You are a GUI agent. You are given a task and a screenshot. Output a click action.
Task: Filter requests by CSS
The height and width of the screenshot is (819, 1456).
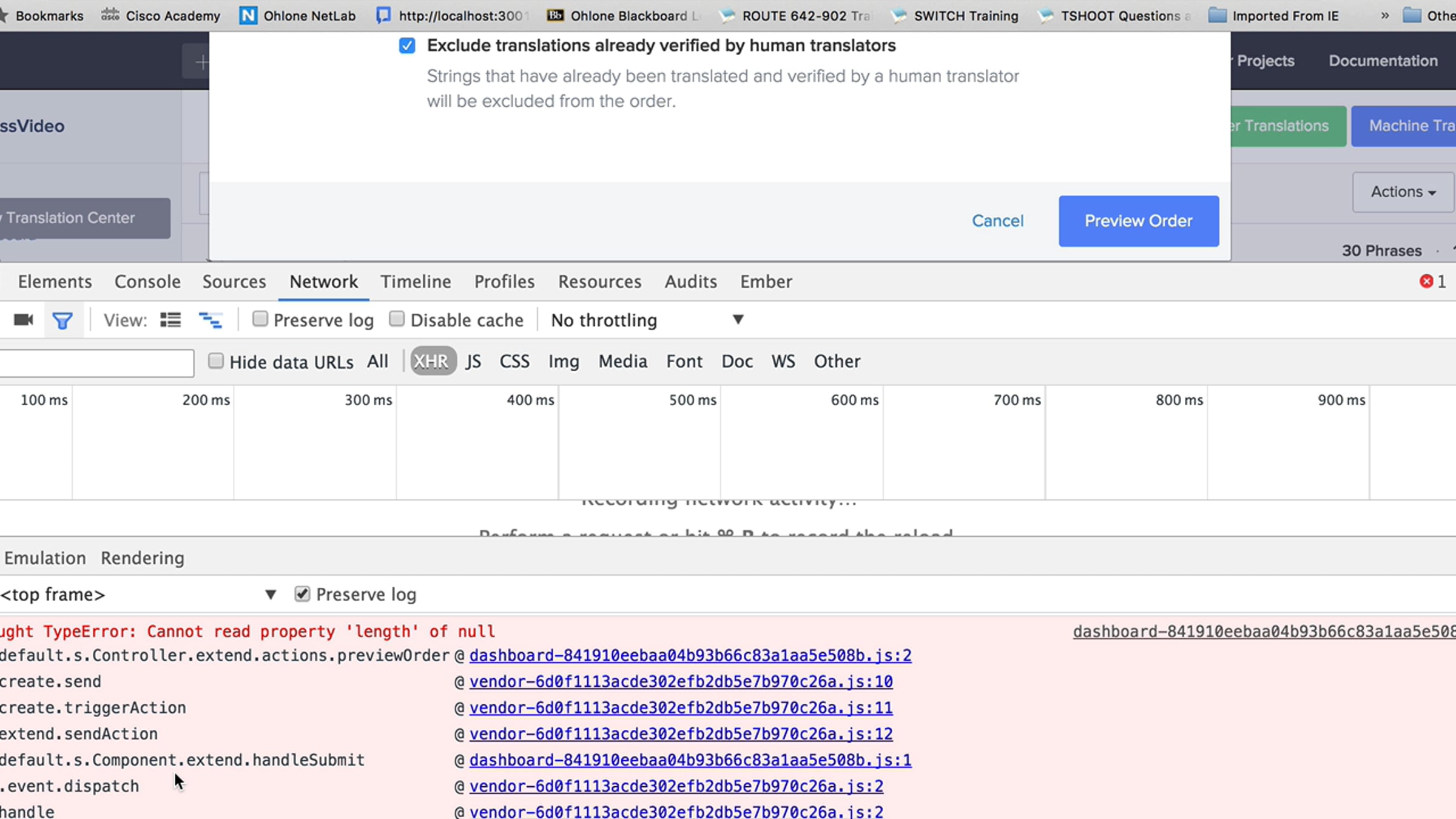pyautogui.click(x=514, y=361)
